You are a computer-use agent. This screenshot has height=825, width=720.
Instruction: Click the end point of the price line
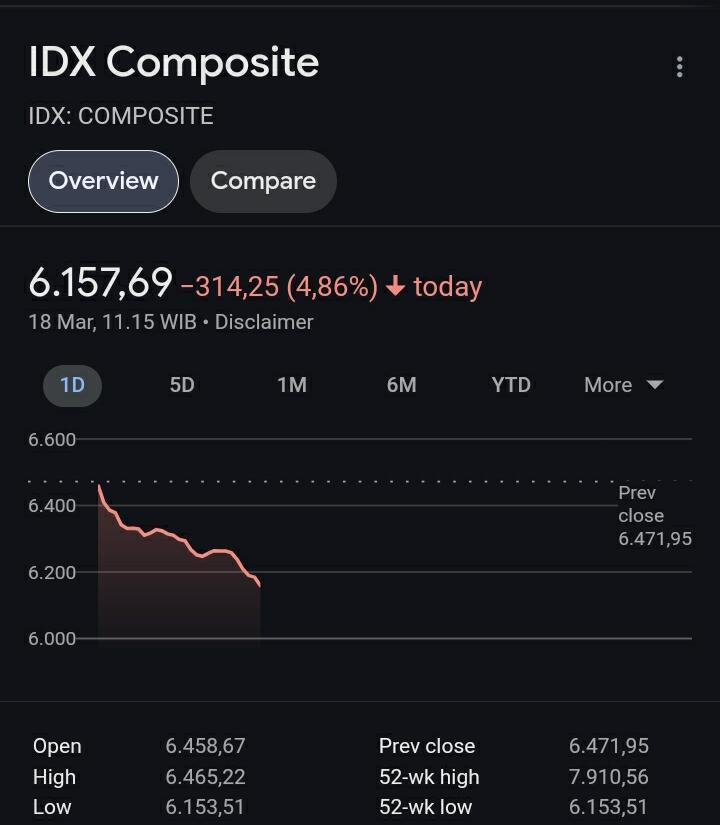pyautogui.click(x=259, y=585)
